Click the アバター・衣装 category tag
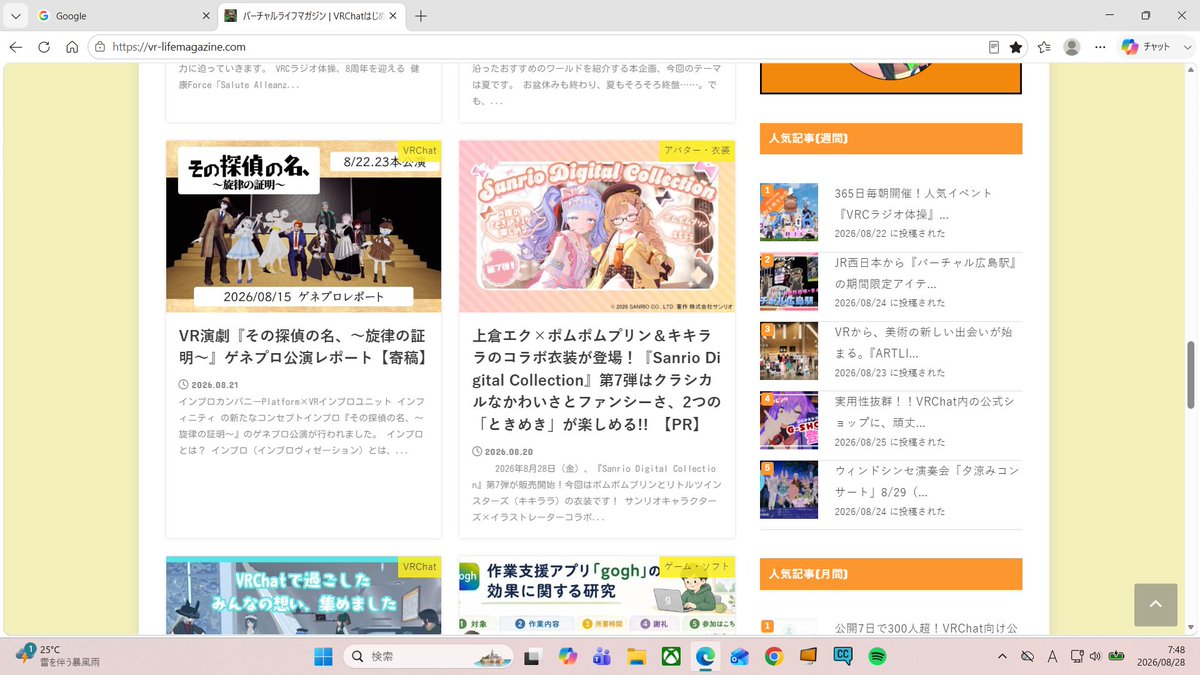 coord(697,150)
